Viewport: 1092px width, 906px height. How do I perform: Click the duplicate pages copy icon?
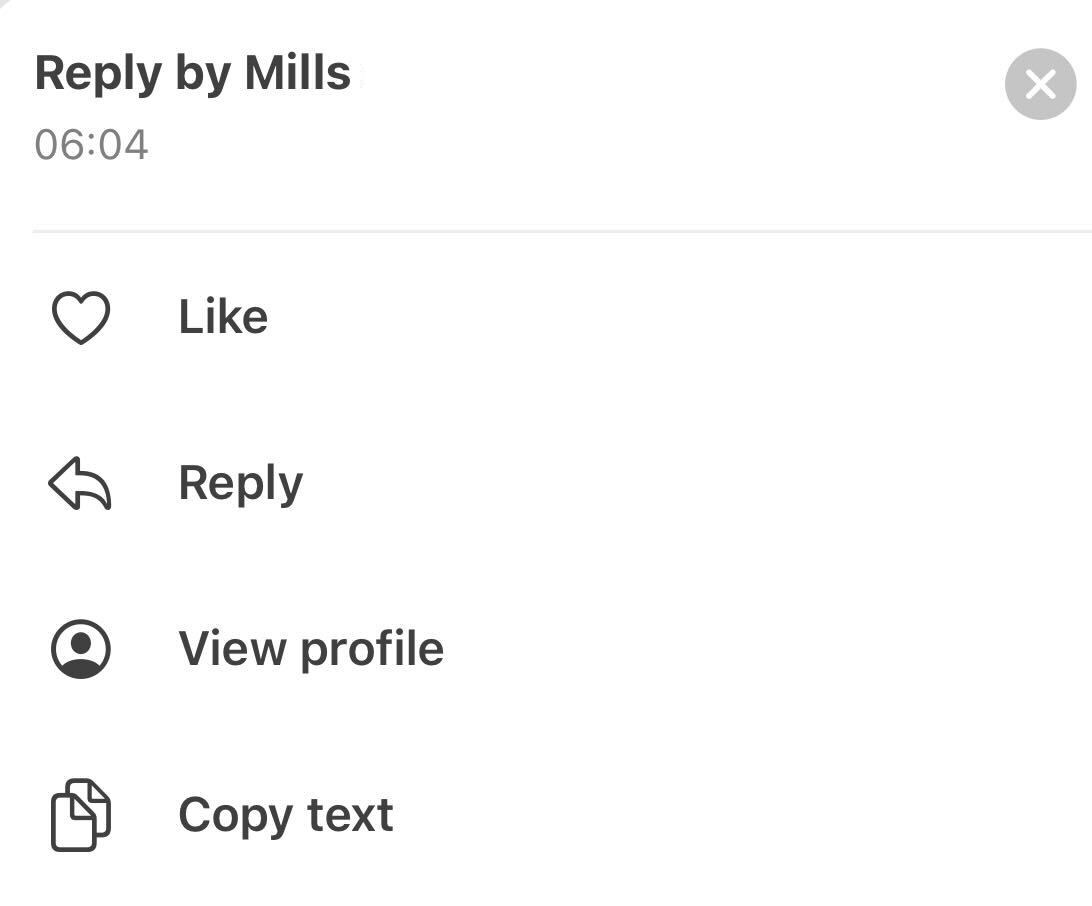pyautogui.click(x=81, y=815)
